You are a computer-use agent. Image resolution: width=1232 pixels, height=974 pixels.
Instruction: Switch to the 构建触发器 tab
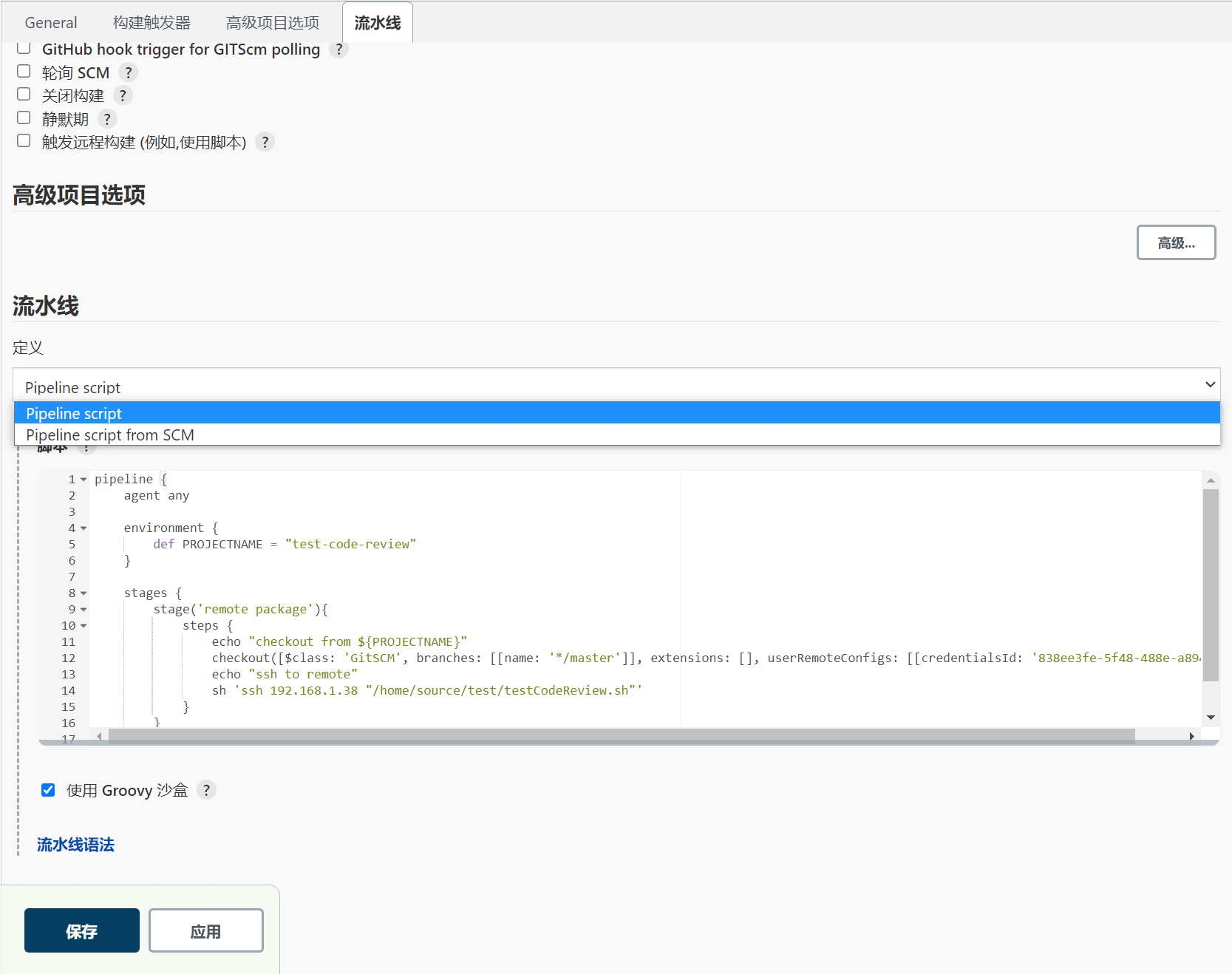pos(152,23)
